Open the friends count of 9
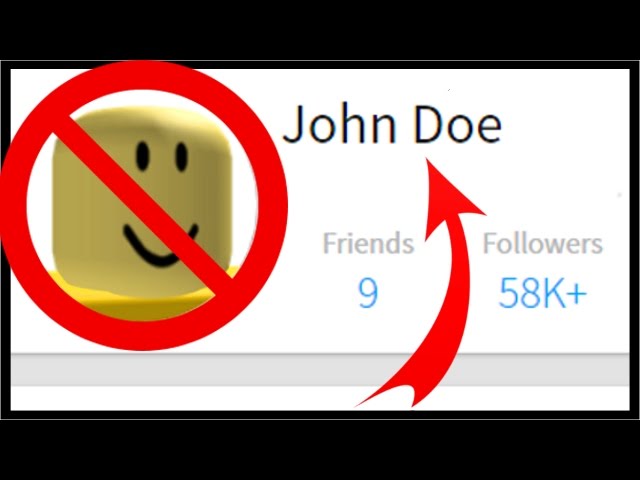640x480 pixels. pyautogui.click(x=368, y=293)
